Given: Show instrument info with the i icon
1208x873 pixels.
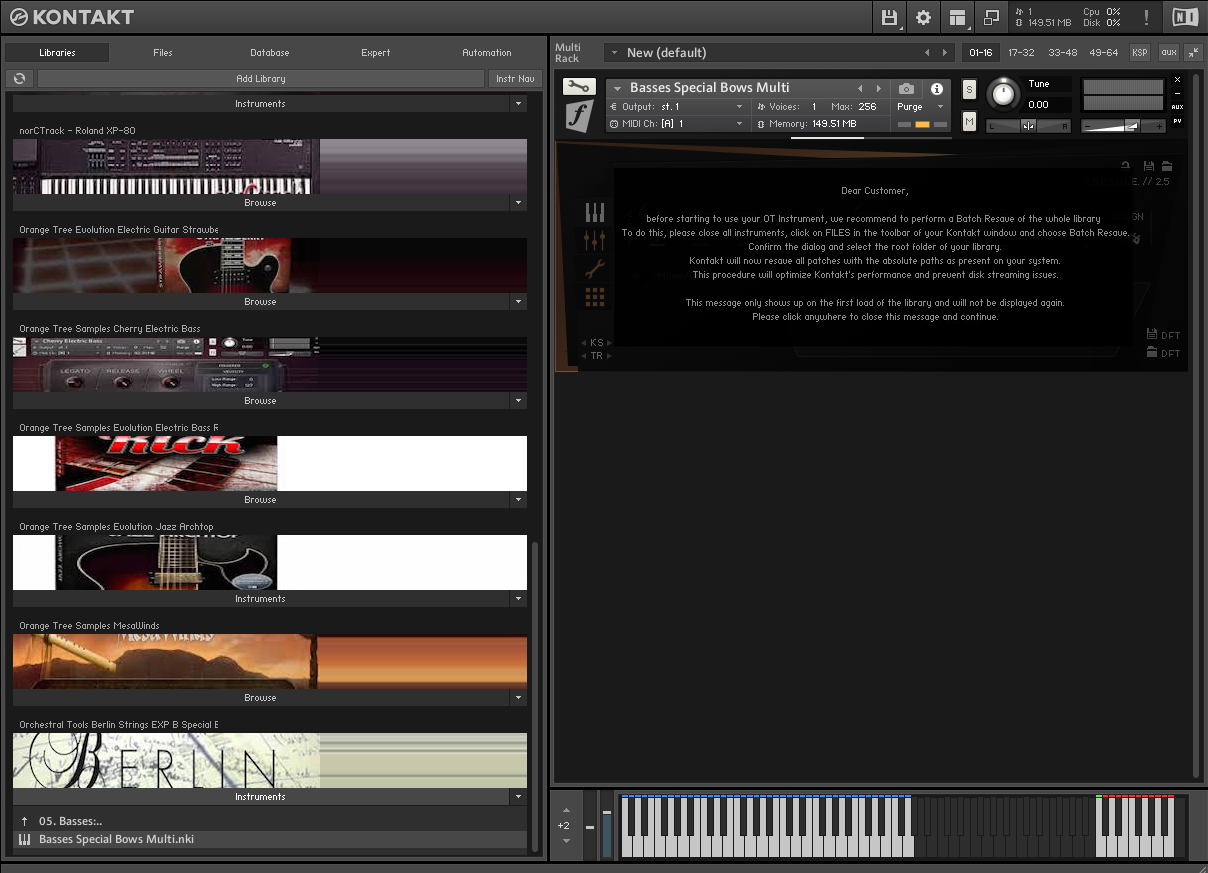Looking at the screenshot, I should tap(937, 89).
